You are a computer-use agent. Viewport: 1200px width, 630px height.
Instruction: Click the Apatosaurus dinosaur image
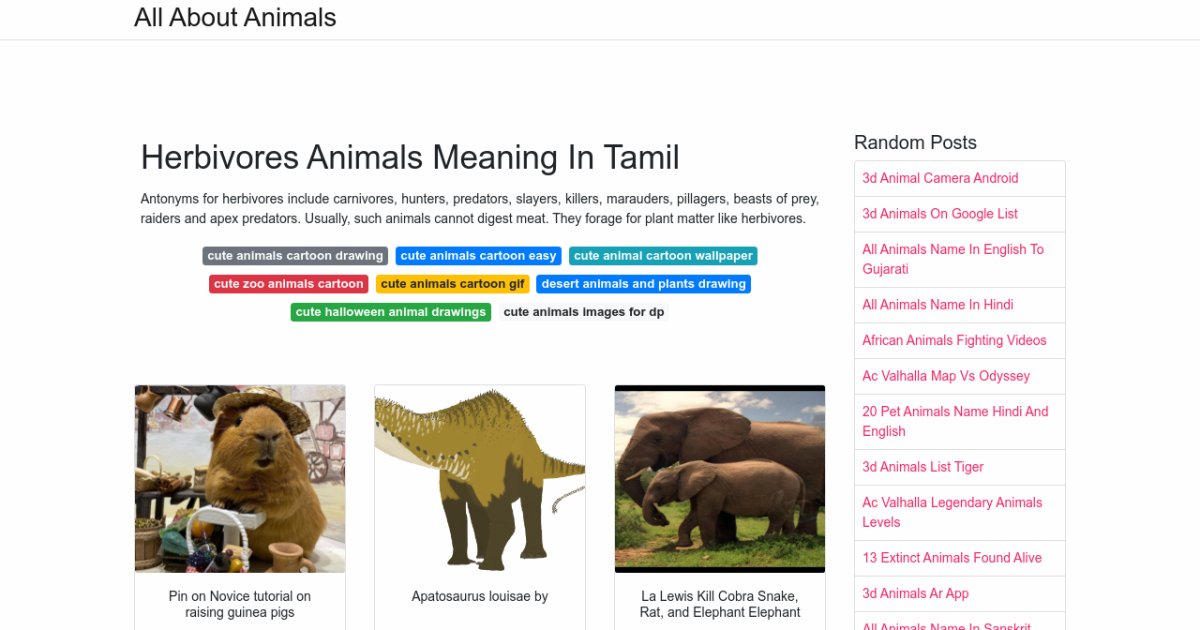[480, 478]
